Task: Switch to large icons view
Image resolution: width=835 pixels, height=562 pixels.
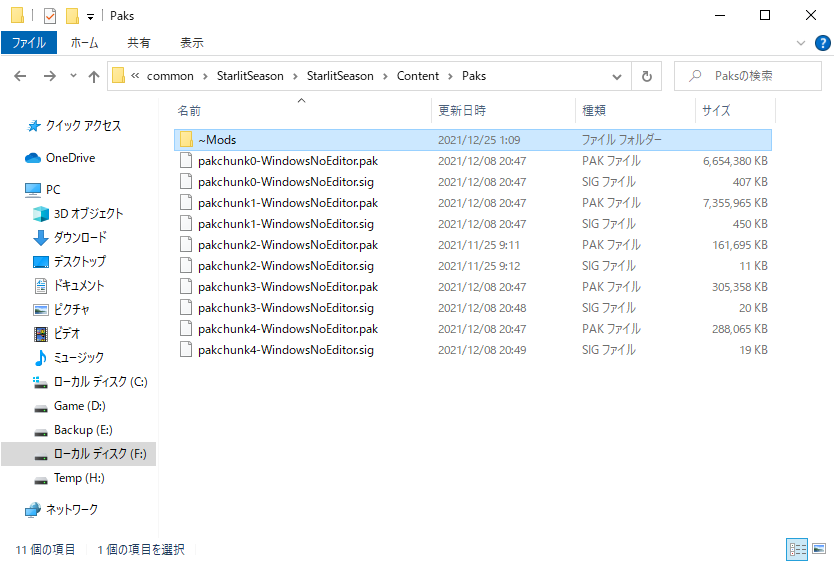Action: (819, 549)
